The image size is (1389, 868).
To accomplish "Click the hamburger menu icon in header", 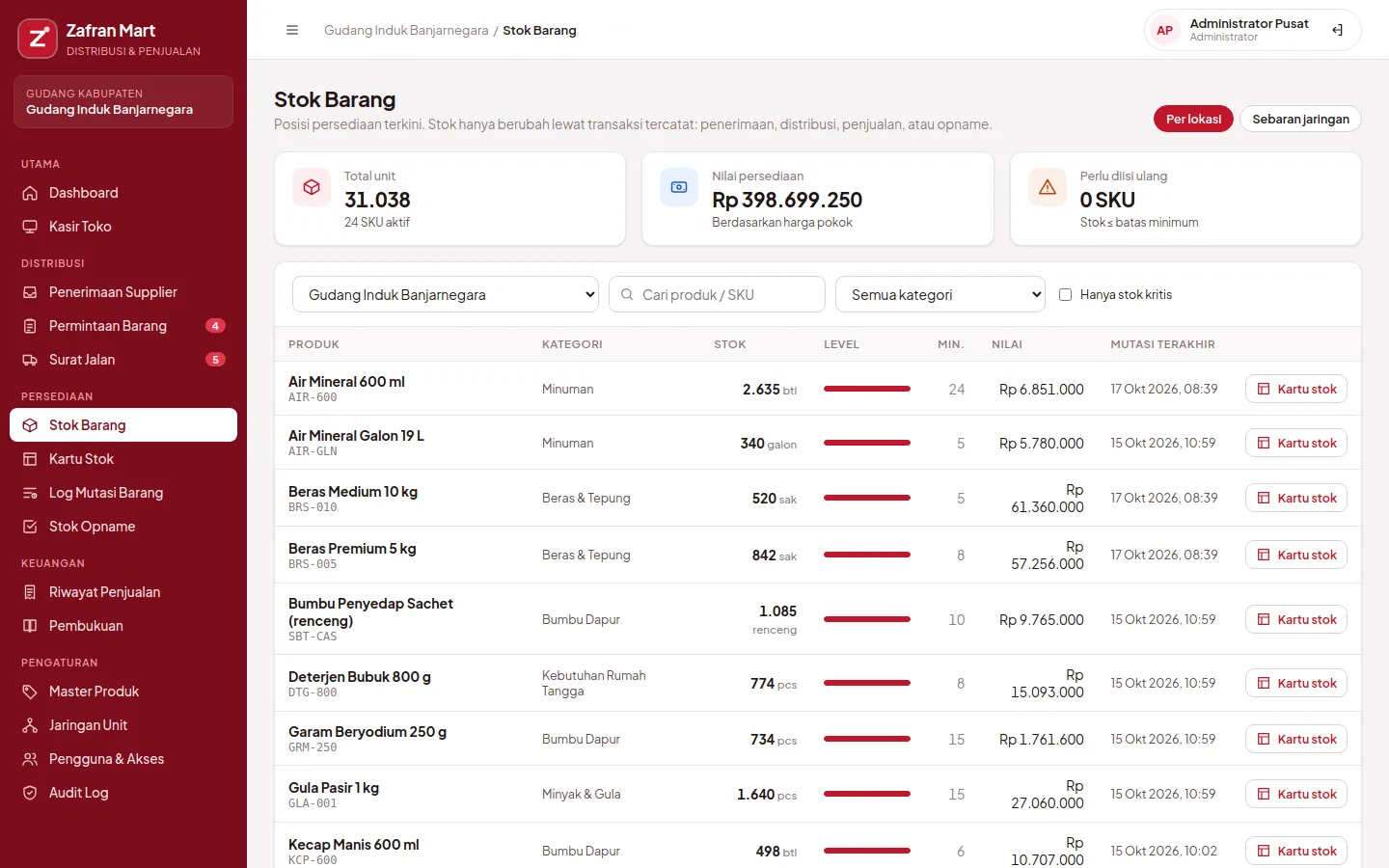I will (x=292, y=30).
